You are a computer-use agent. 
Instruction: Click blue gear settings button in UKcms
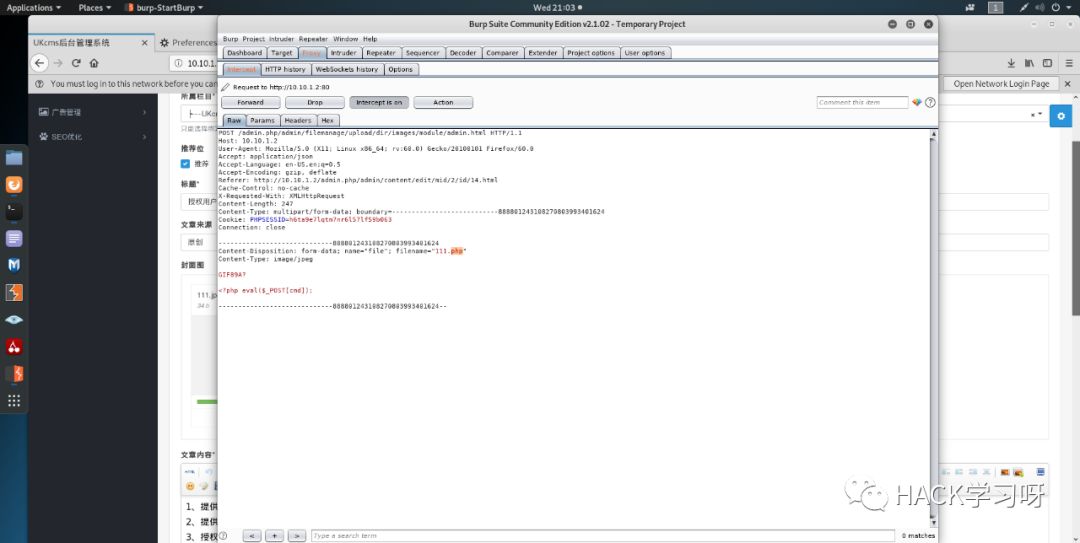(x=1061, y=116)
